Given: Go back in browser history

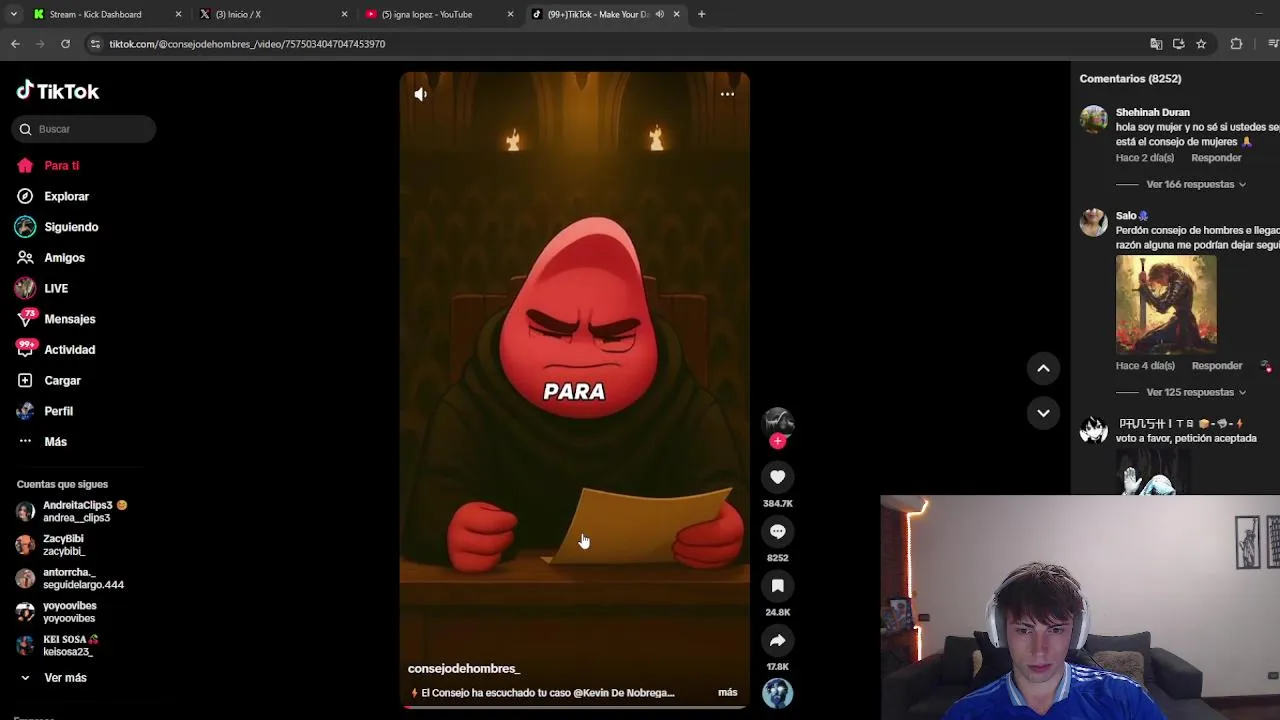Looking at the screenshot, I should pos(15,44).
